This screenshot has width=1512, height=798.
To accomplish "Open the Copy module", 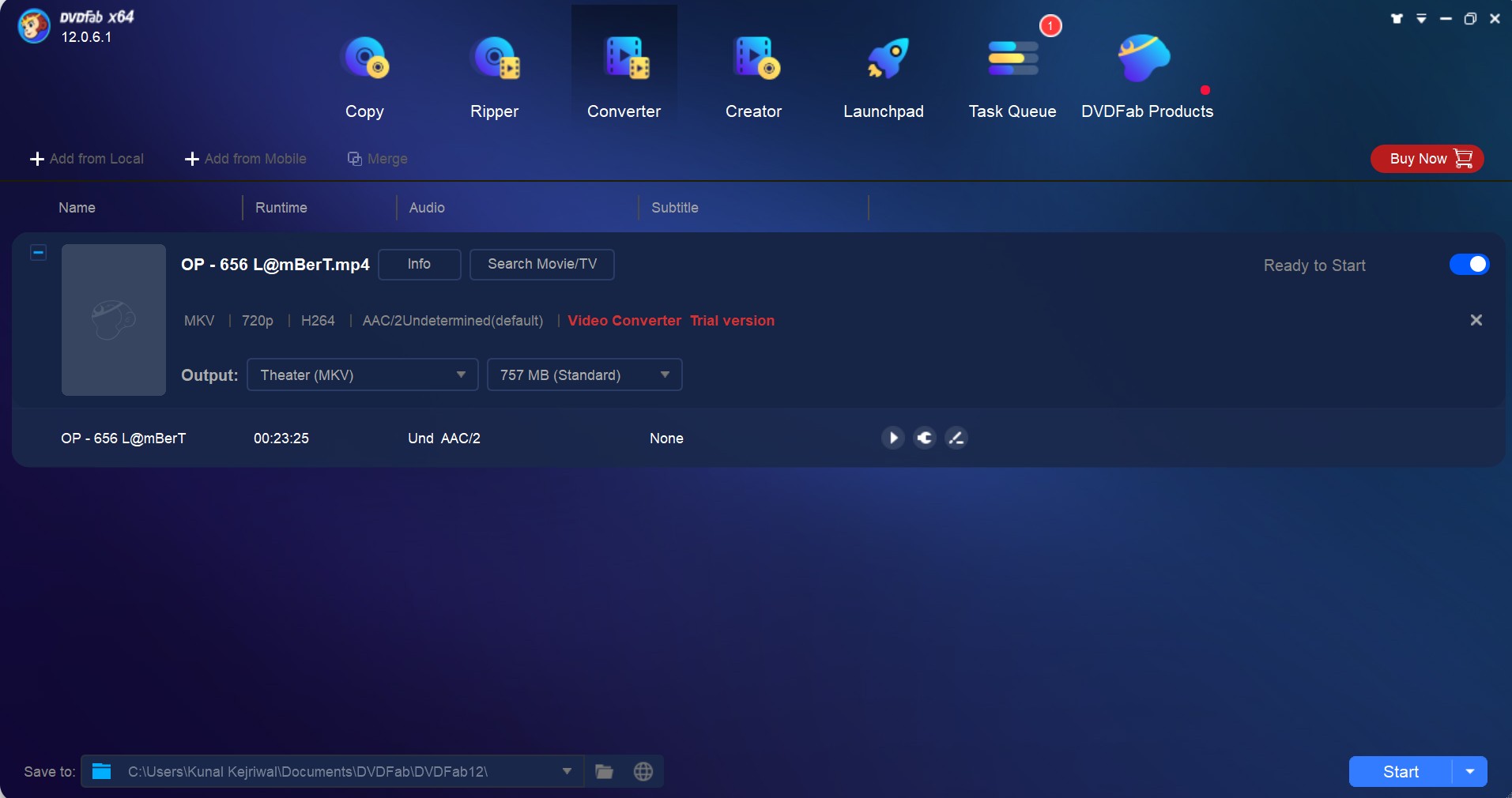I will coord(364,75).
